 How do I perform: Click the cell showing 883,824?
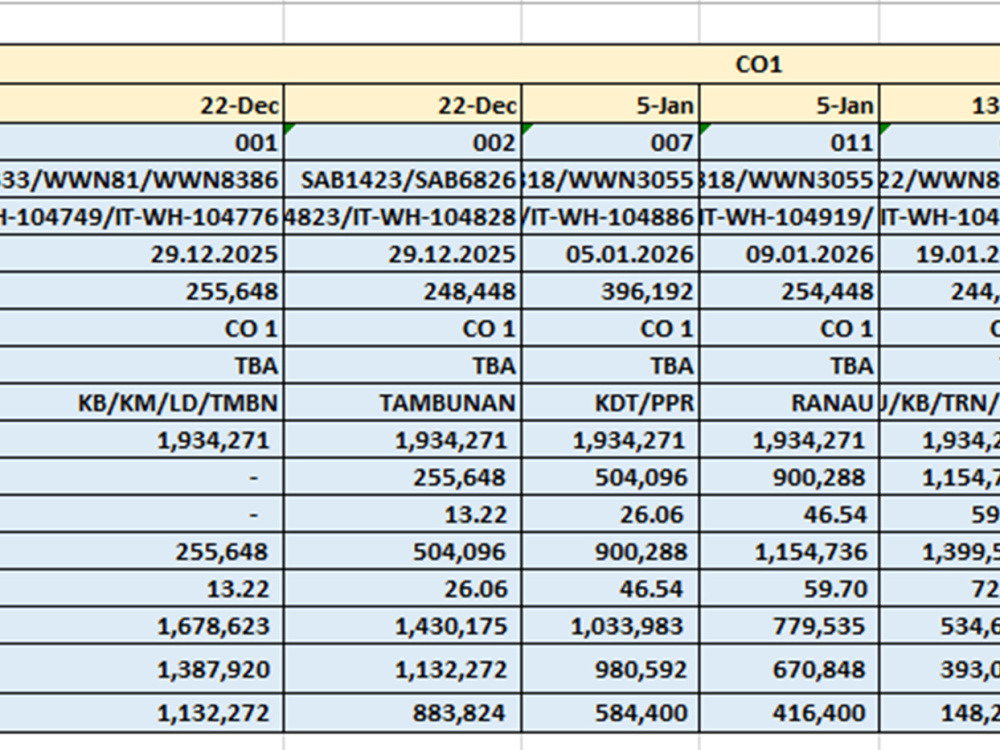(402, 712)
